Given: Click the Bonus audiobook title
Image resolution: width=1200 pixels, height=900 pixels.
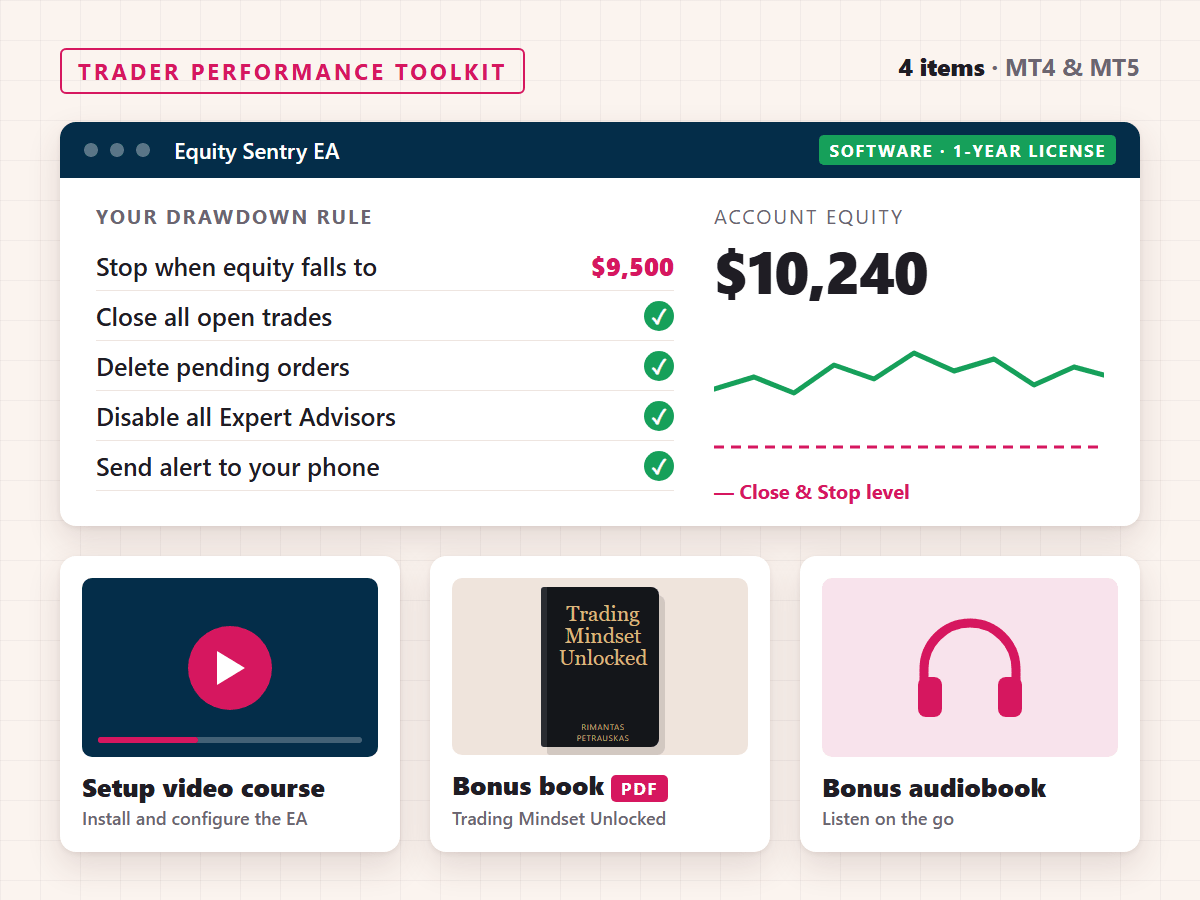Looking at the screenshot, I should pos(934,788).
